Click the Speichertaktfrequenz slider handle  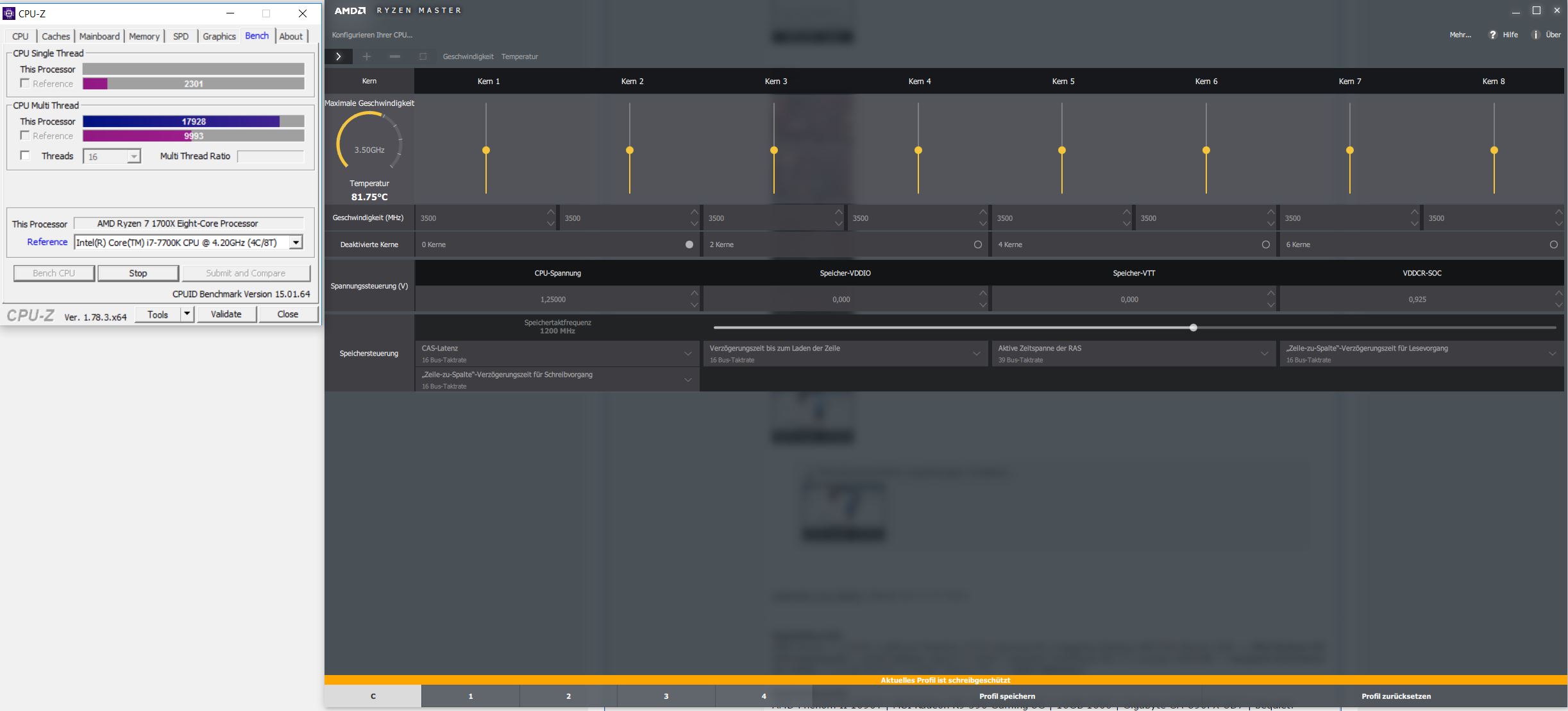tap(1193, 328)
